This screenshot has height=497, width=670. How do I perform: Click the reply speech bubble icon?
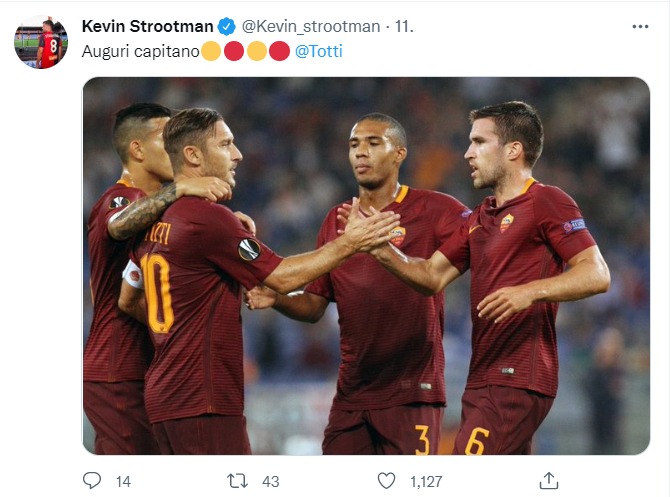point(92,481)
